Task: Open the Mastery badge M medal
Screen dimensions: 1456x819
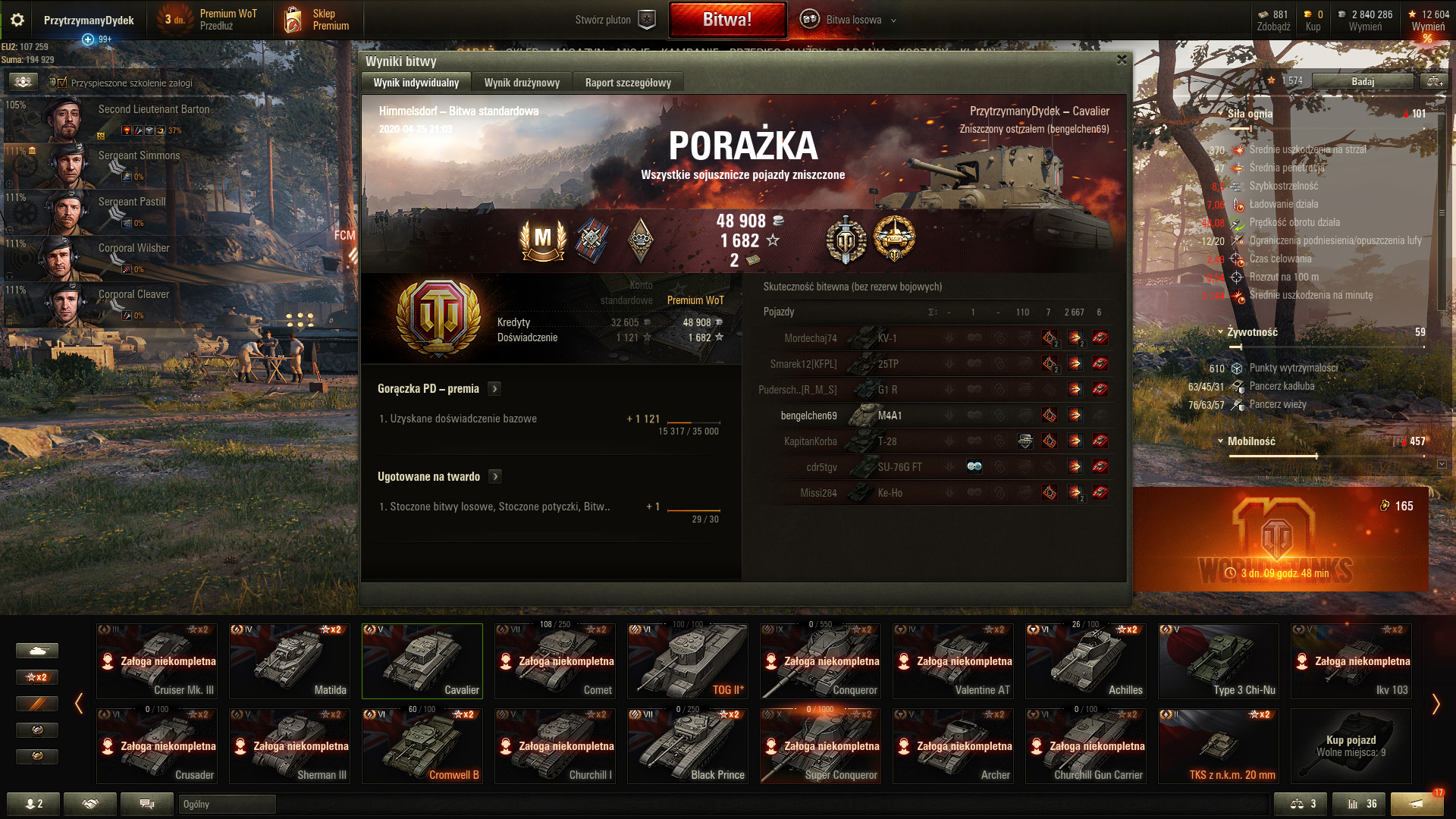Action: click(x=543, y=239)
